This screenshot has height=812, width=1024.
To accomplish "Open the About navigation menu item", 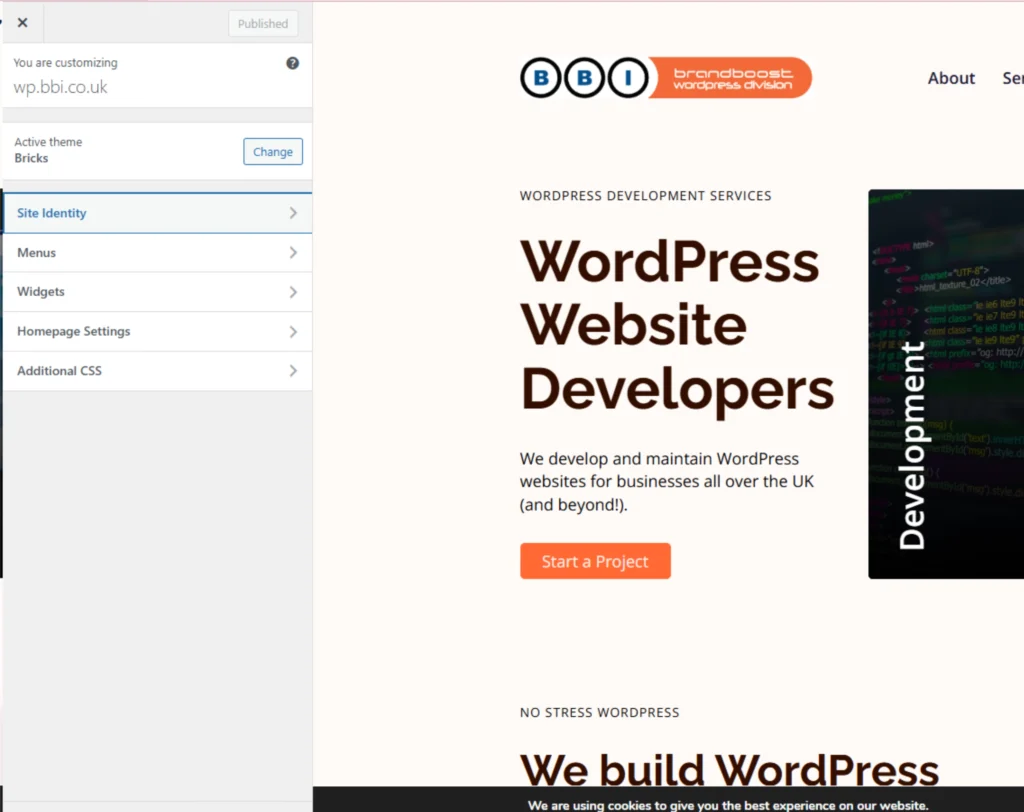I will pos(950,78).
